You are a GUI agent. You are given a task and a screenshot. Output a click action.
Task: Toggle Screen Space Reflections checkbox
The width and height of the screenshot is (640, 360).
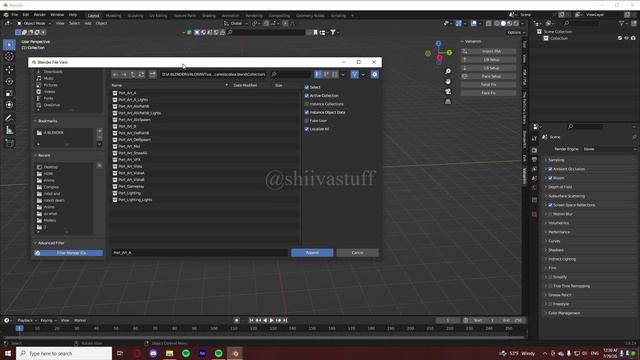tap(550, 205)
